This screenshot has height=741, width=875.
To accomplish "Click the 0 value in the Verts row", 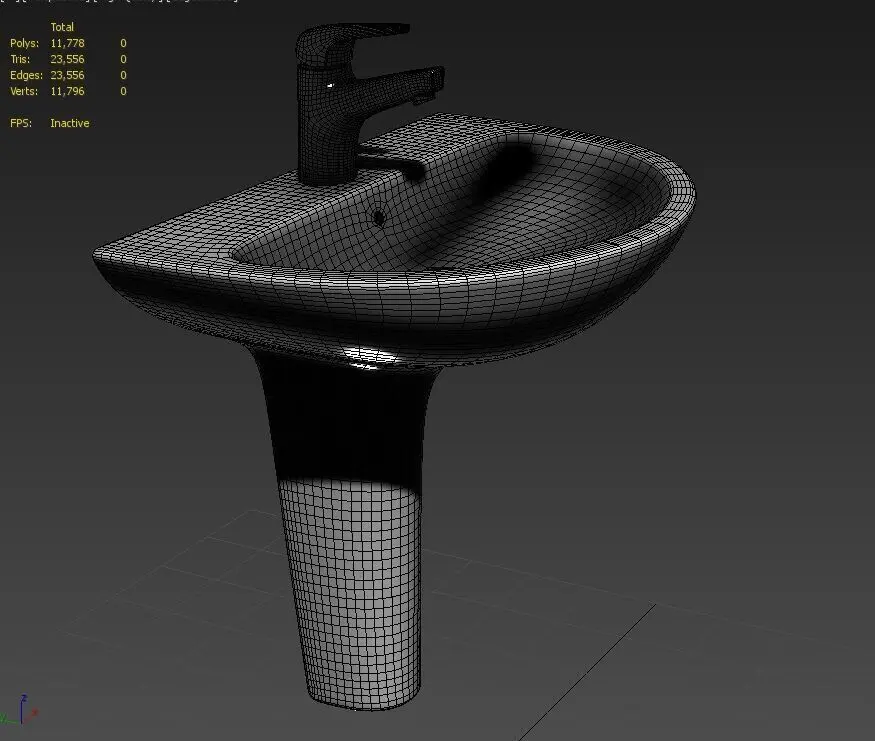I will tap(123, 91).
